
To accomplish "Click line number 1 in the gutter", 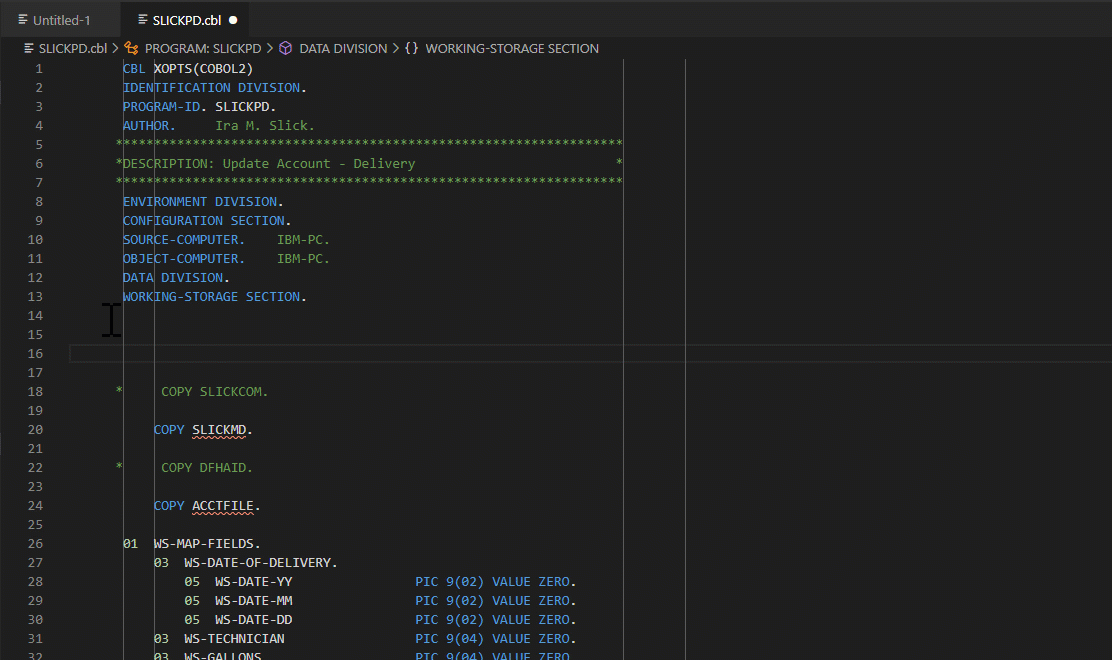I will click(38, 68).
